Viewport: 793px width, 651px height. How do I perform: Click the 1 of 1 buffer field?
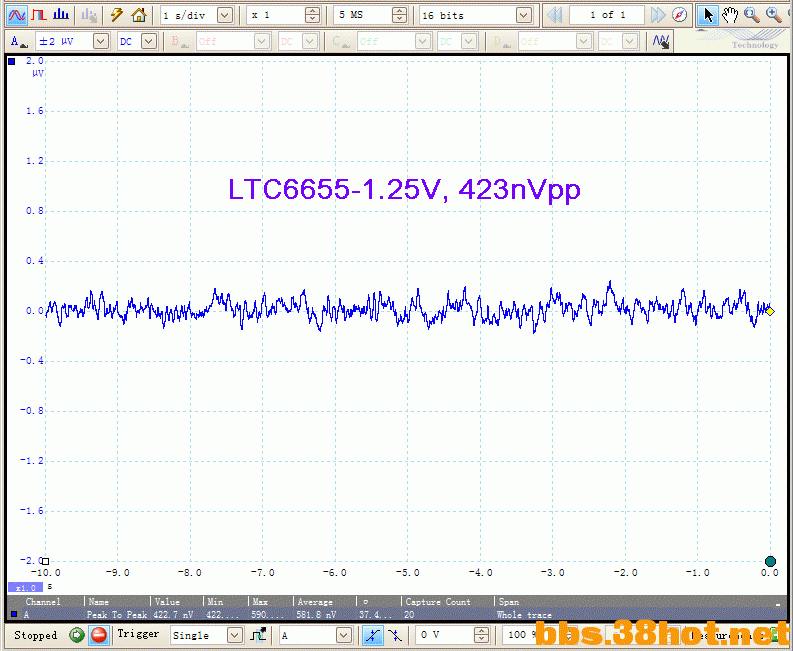coord(607,15)
